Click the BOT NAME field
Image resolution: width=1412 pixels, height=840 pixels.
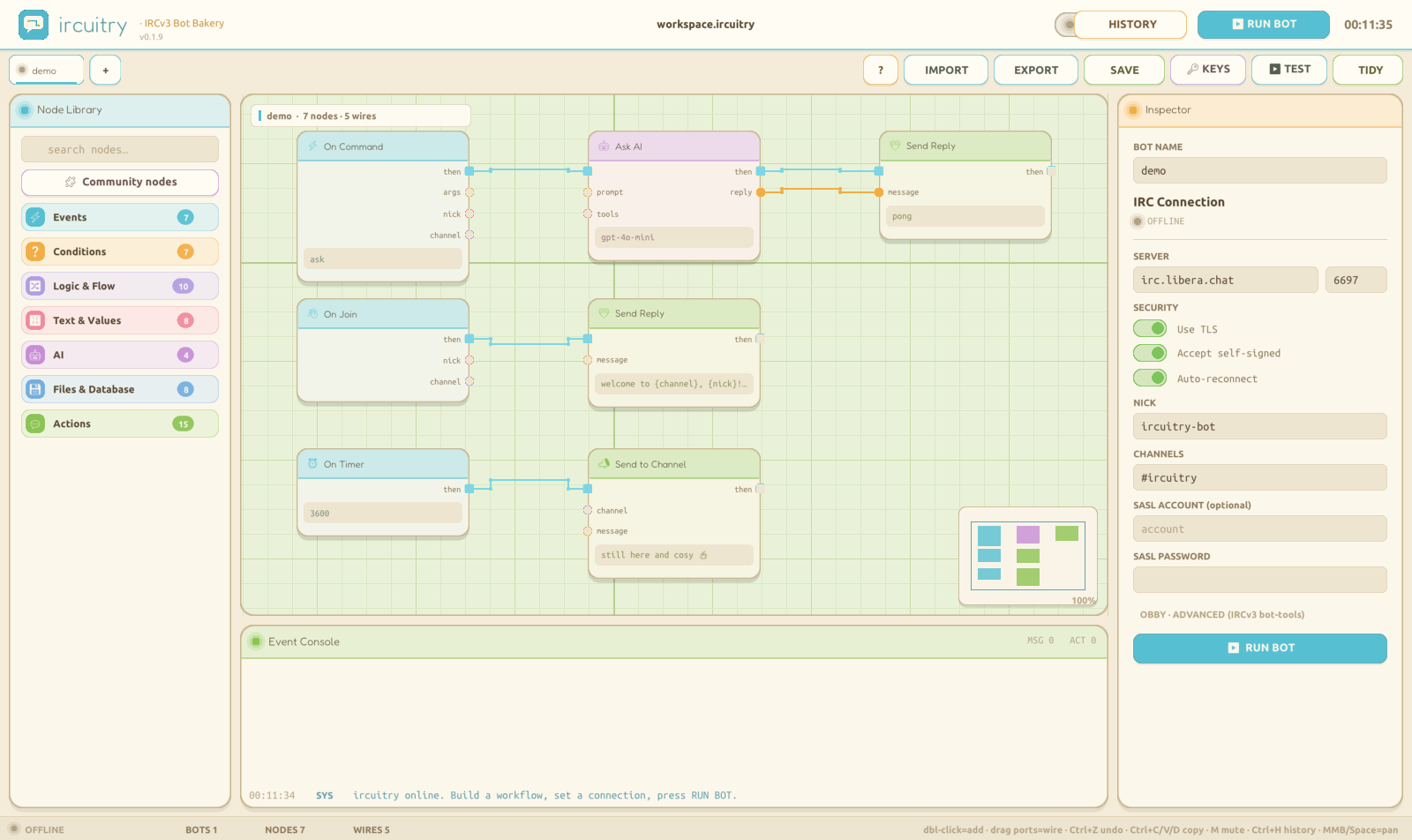click(x=1260, y=170)
